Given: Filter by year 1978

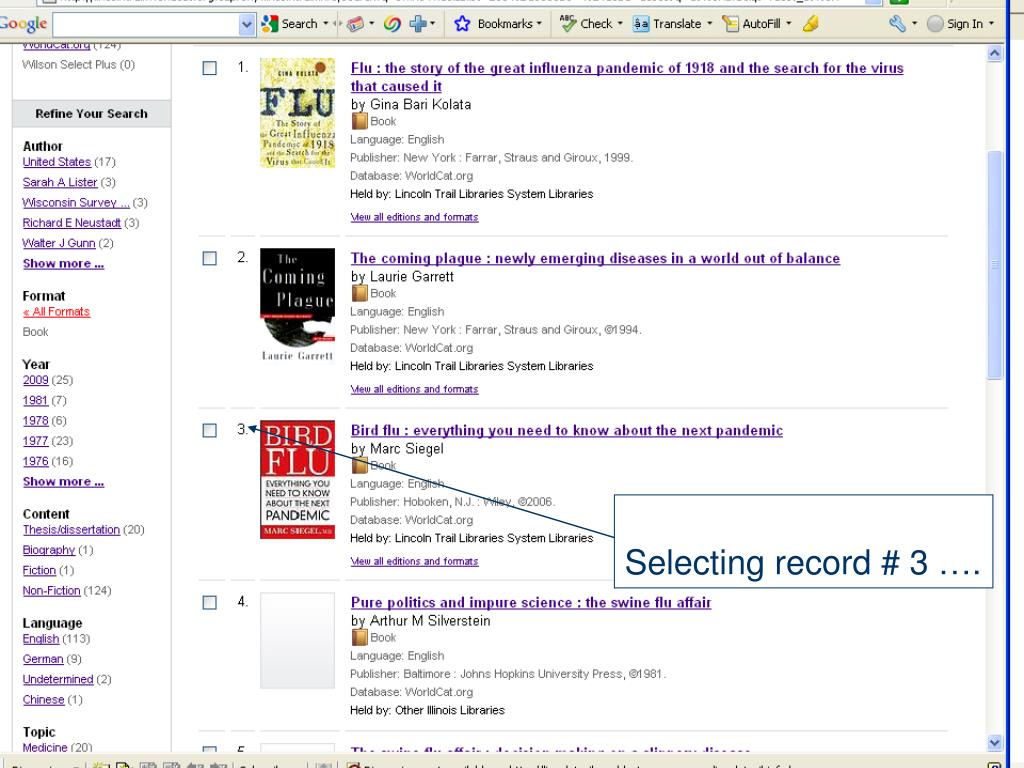Looking at the screenshot, I should click(35, 421).
